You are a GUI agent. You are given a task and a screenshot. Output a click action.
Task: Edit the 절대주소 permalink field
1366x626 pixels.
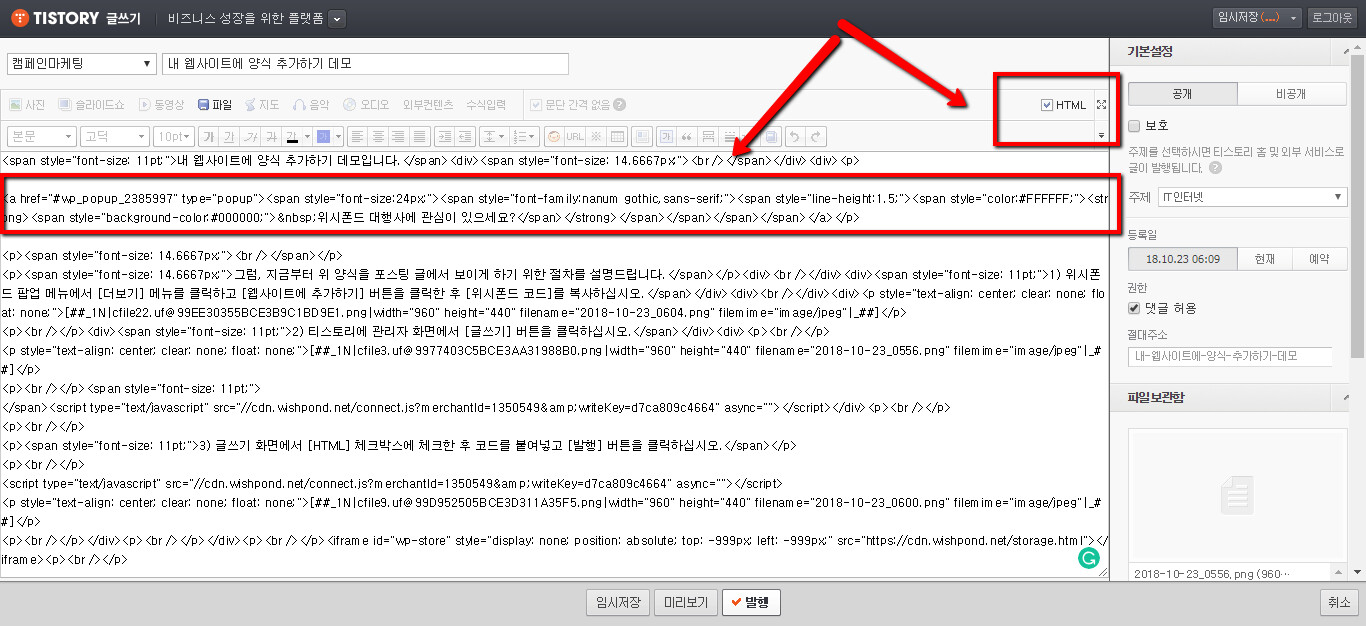click(1231, 357)
